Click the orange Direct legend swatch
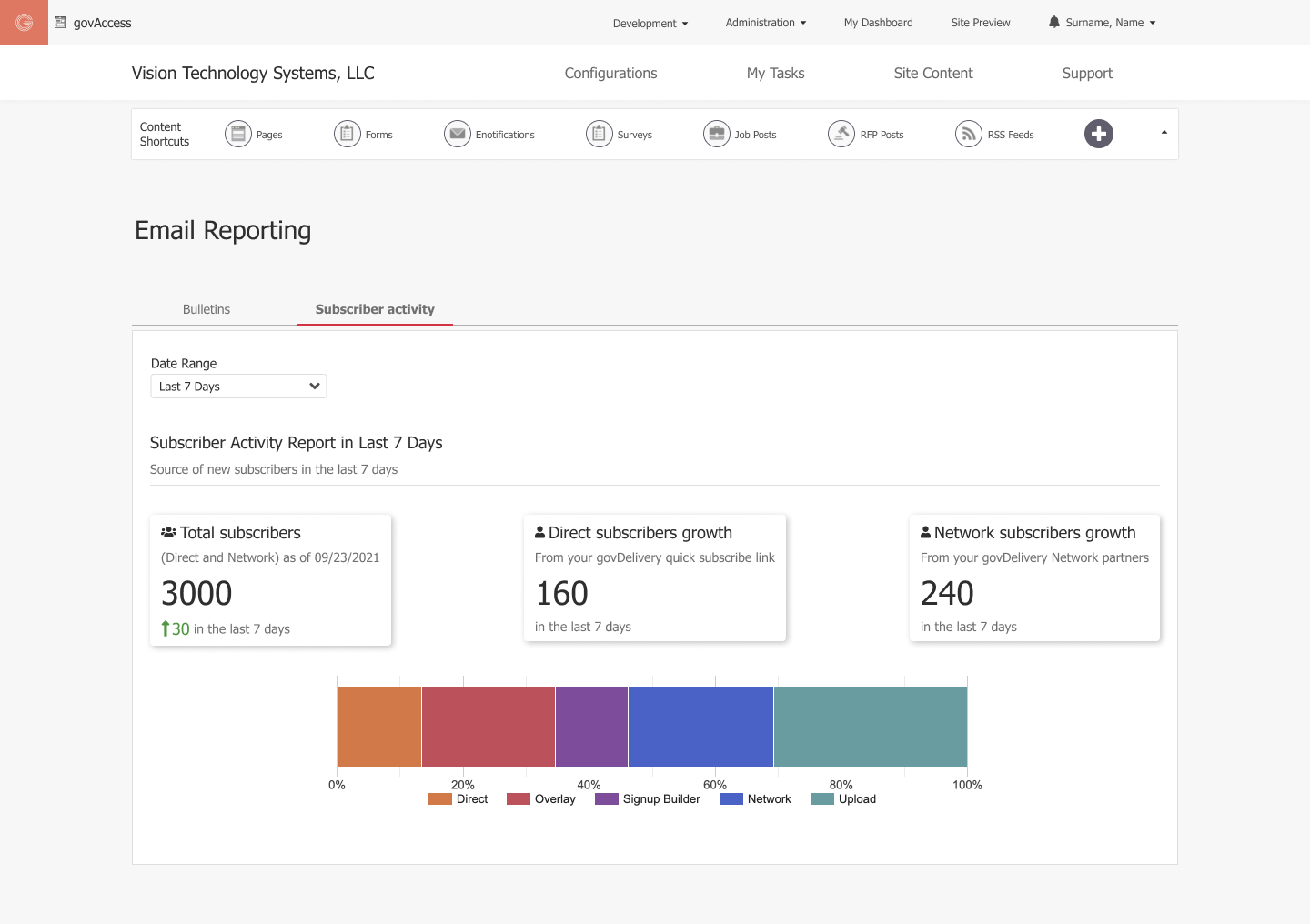 tap(438, 798)
